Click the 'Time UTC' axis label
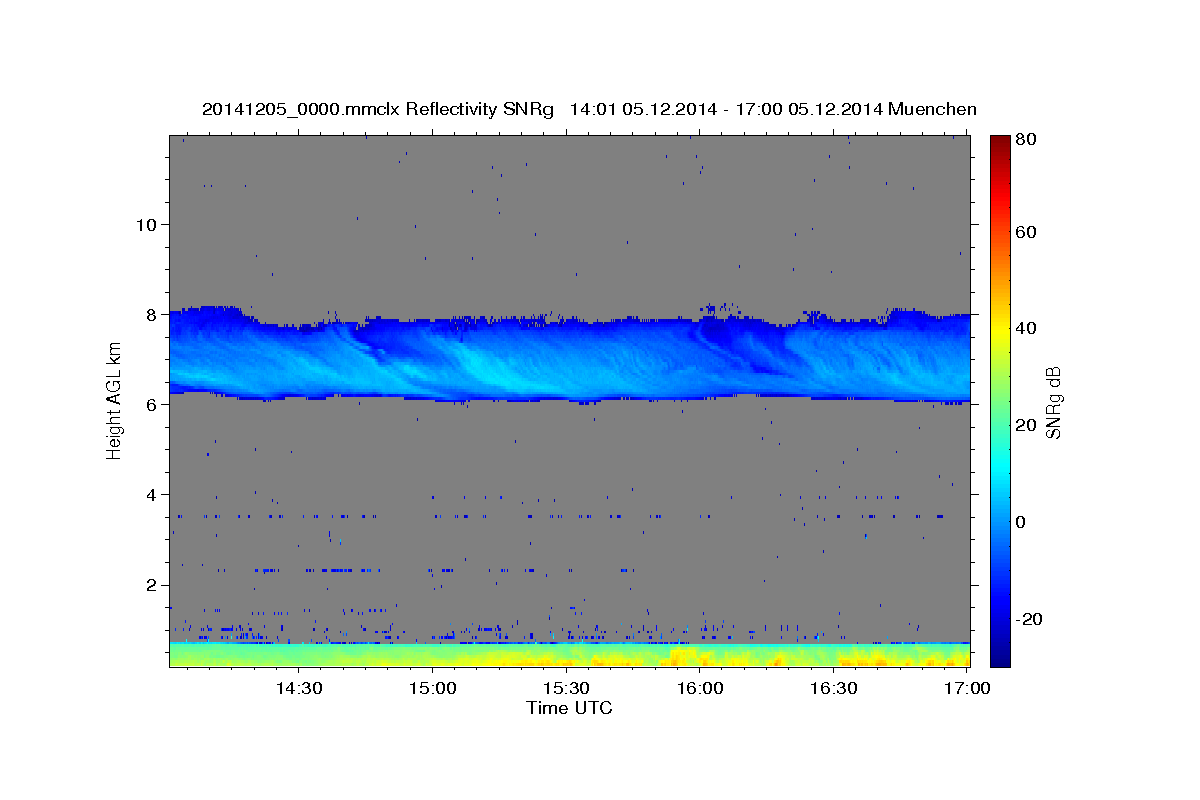Viewport: 1200px width, 800px height. tap(569, 709)
